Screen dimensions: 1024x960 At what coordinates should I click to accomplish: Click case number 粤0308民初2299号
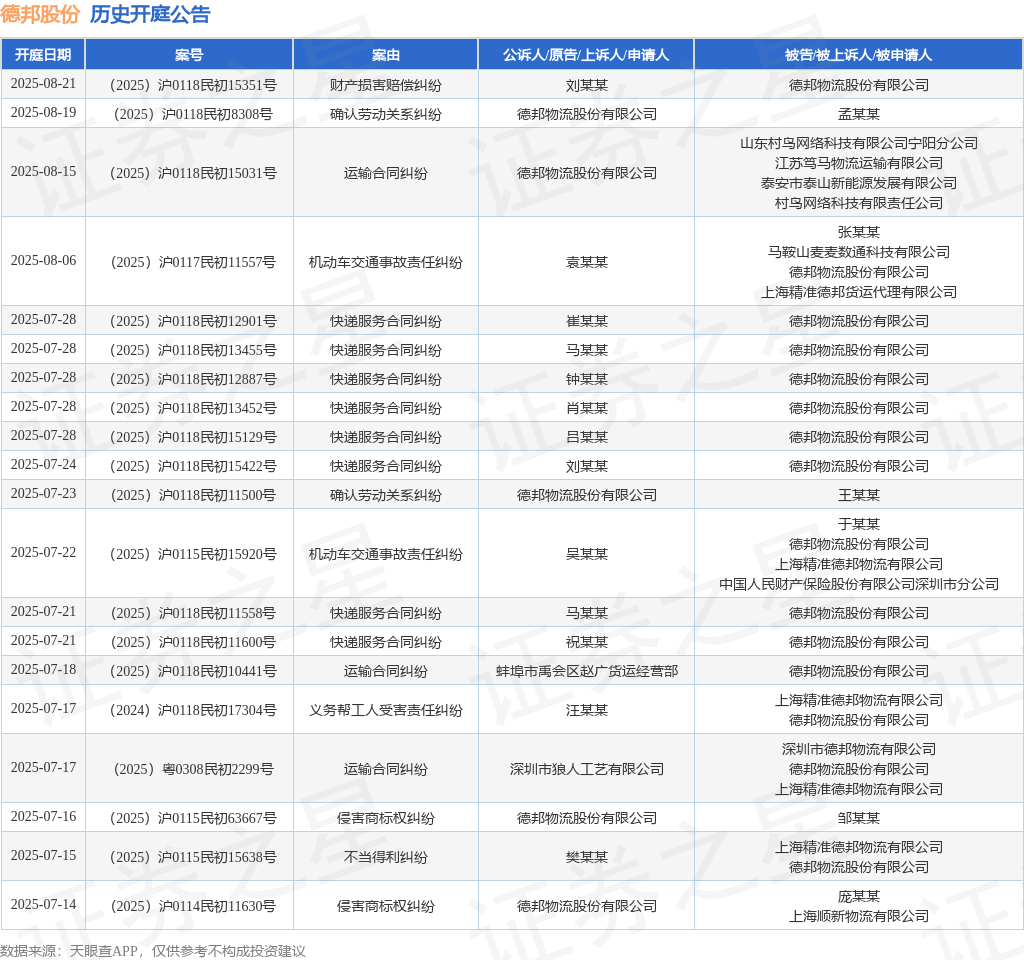193,769
